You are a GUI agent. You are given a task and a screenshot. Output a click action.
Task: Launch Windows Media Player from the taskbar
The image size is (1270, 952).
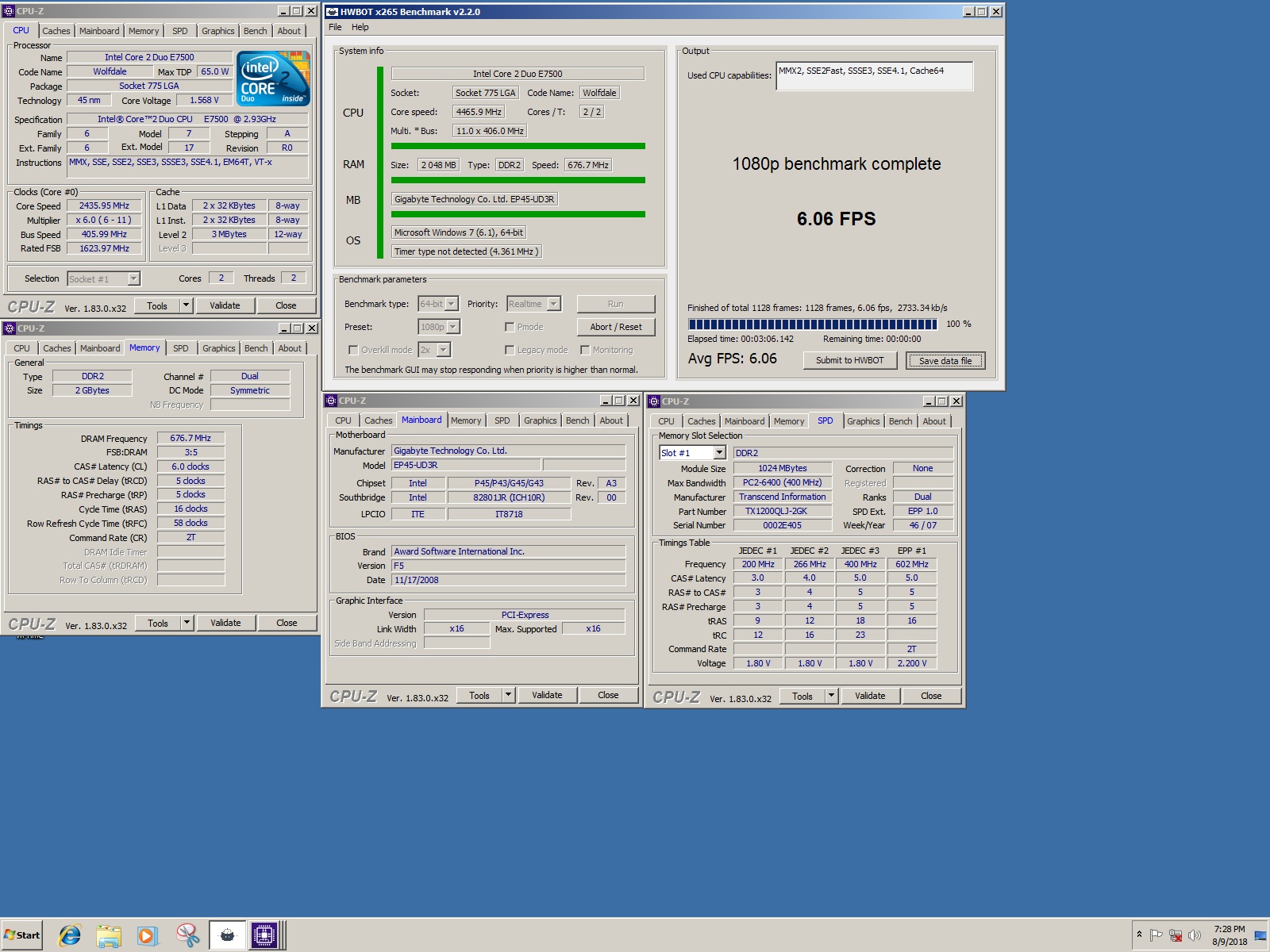[148, 935]
